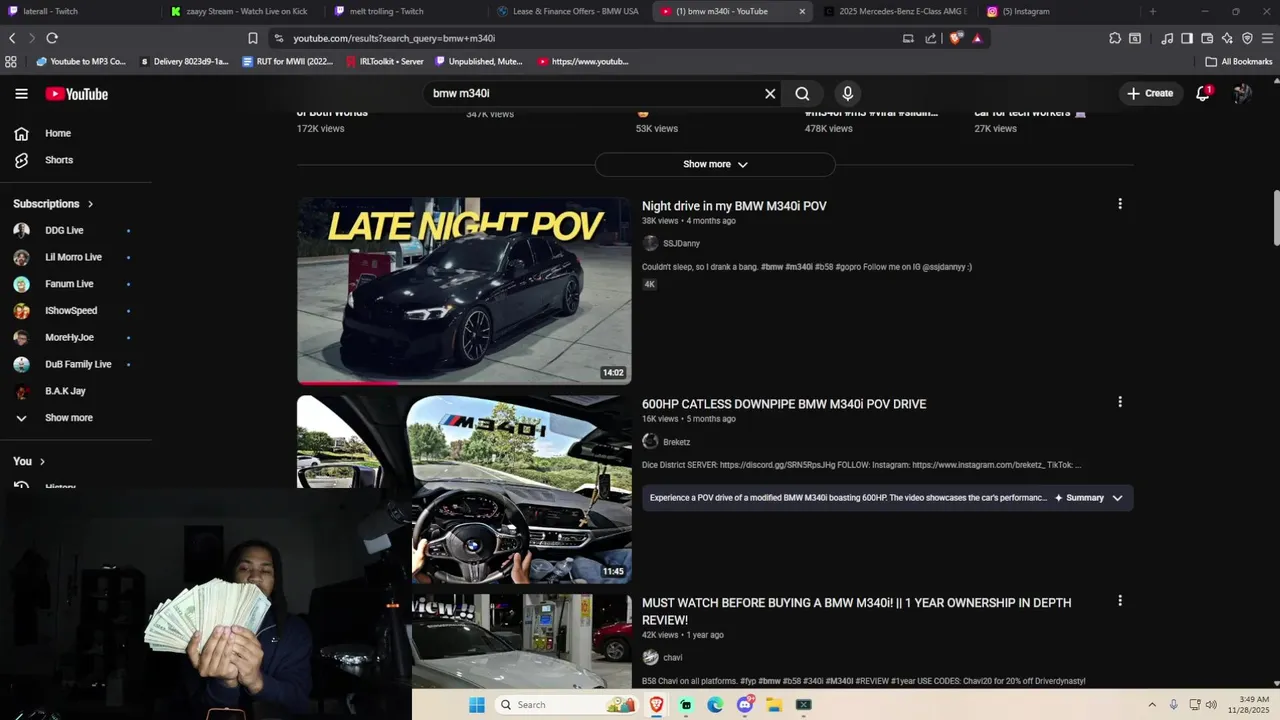
Task: Reload the page in browser
Action: point(52,38)
